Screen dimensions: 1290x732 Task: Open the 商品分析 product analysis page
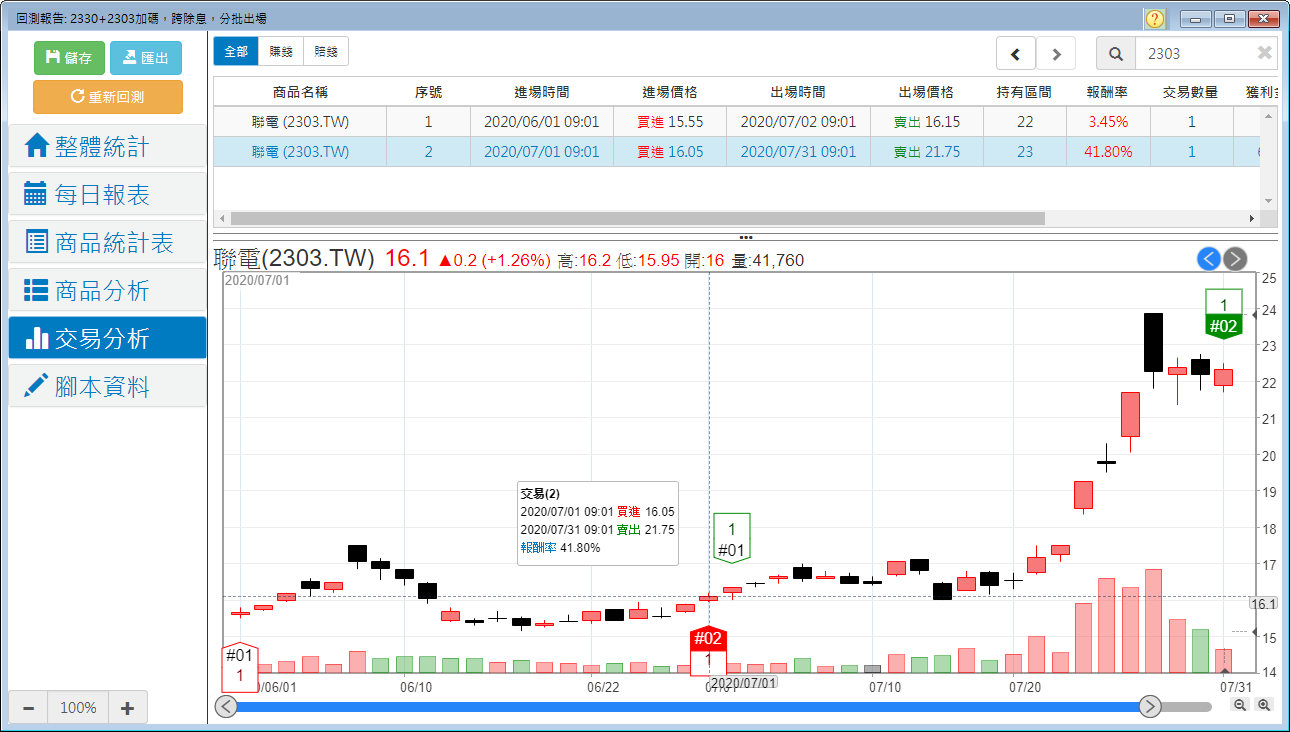coord(107,290)
